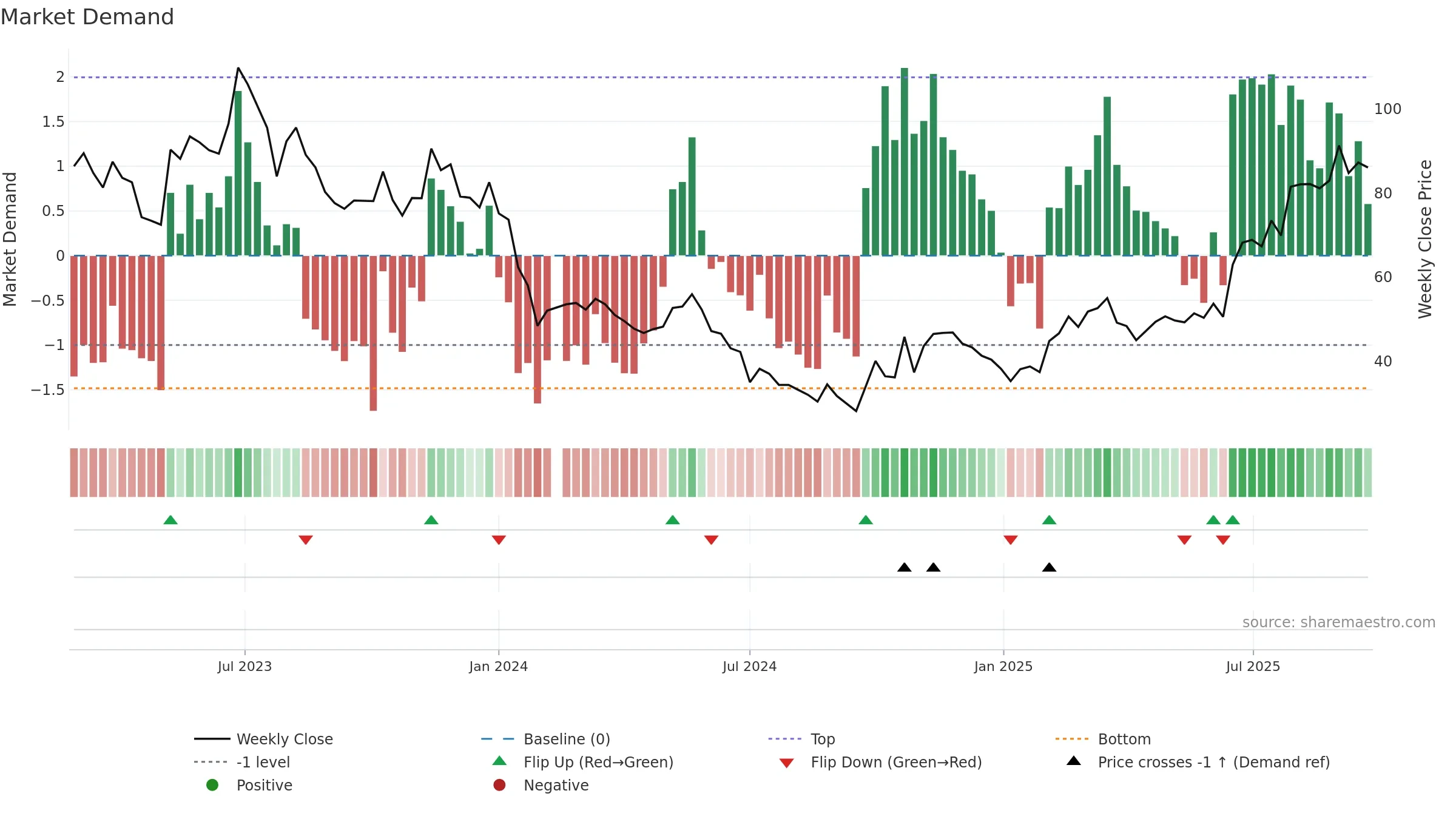This screenshot has width=1456, height=819.
Task: Click the green Flip Up marker in early 2025
Action: pos(1050,520)
